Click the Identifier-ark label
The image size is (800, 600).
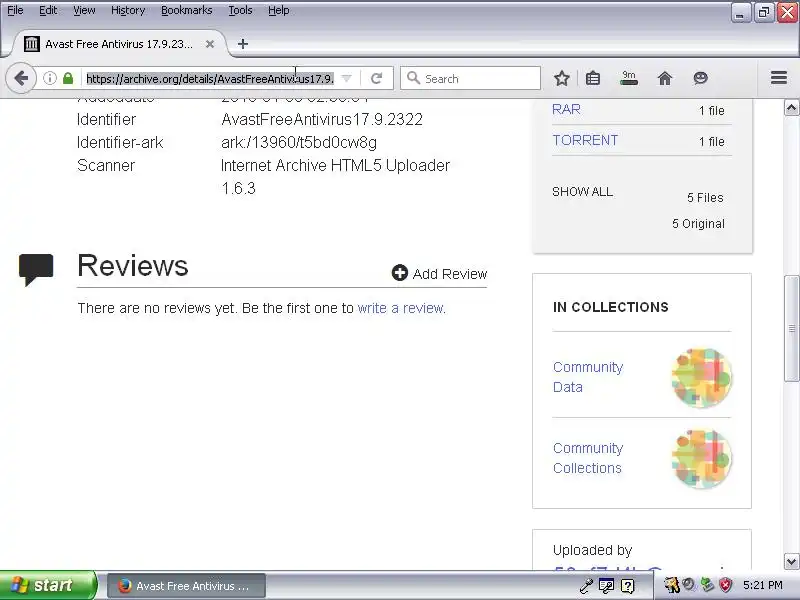[120, 142]
